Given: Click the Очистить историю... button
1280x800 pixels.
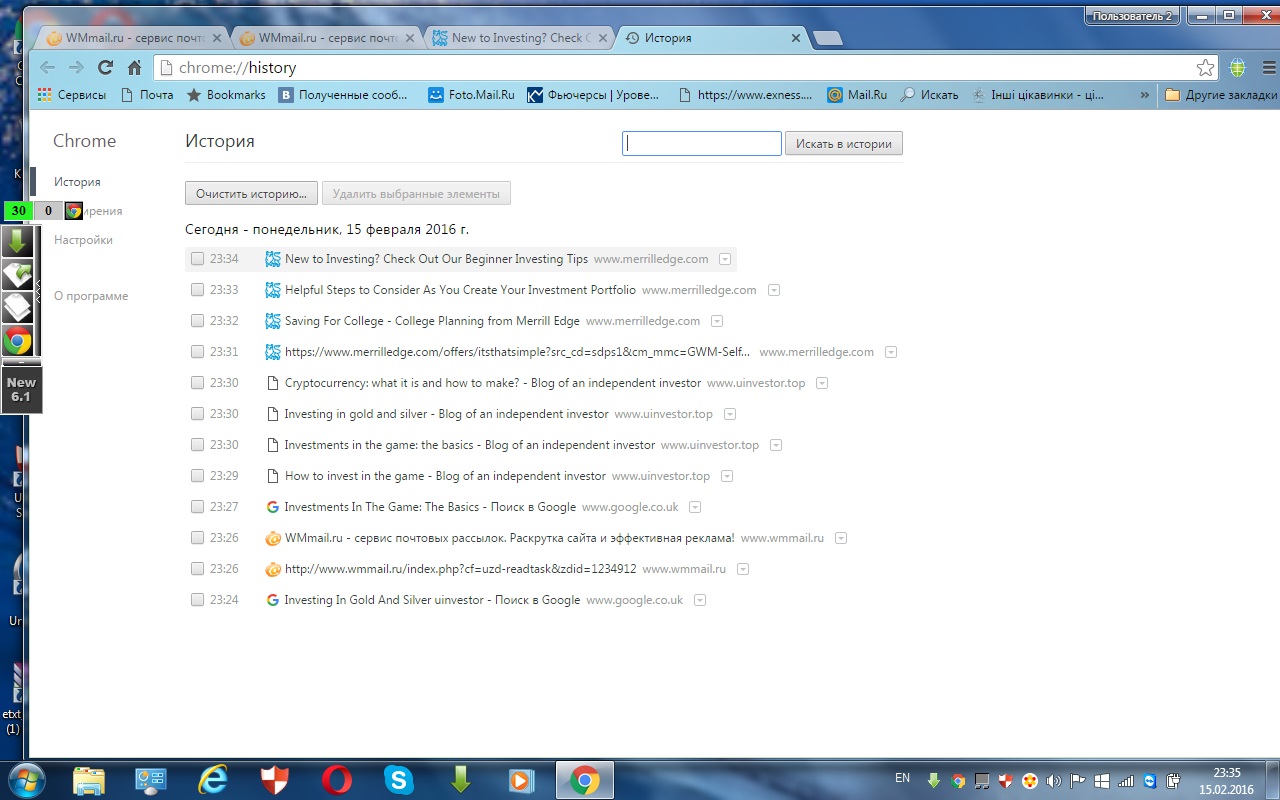Looking at the screenshot, I should click(252, 193).
